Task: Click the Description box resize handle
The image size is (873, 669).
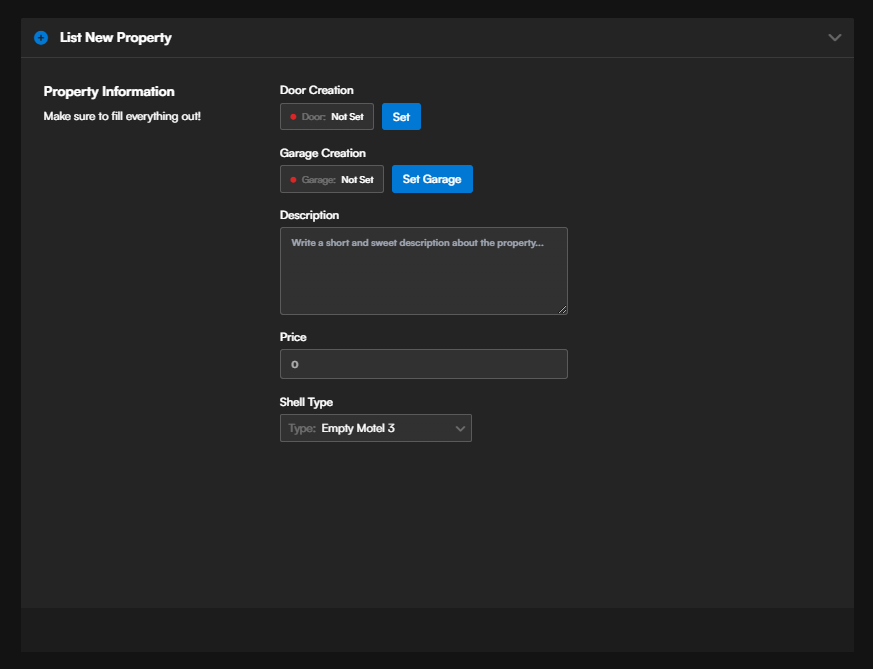Action: click(x=563, y=310)
